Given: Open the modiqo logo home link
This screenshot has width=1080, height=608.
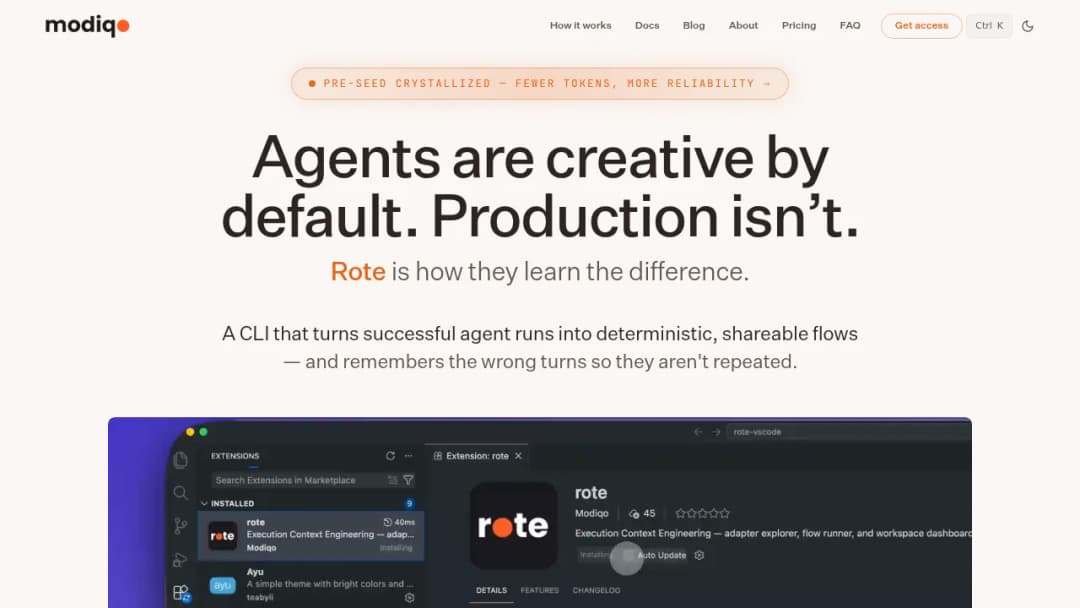Looking at the screenshot, I should click(x=87, y=25).
